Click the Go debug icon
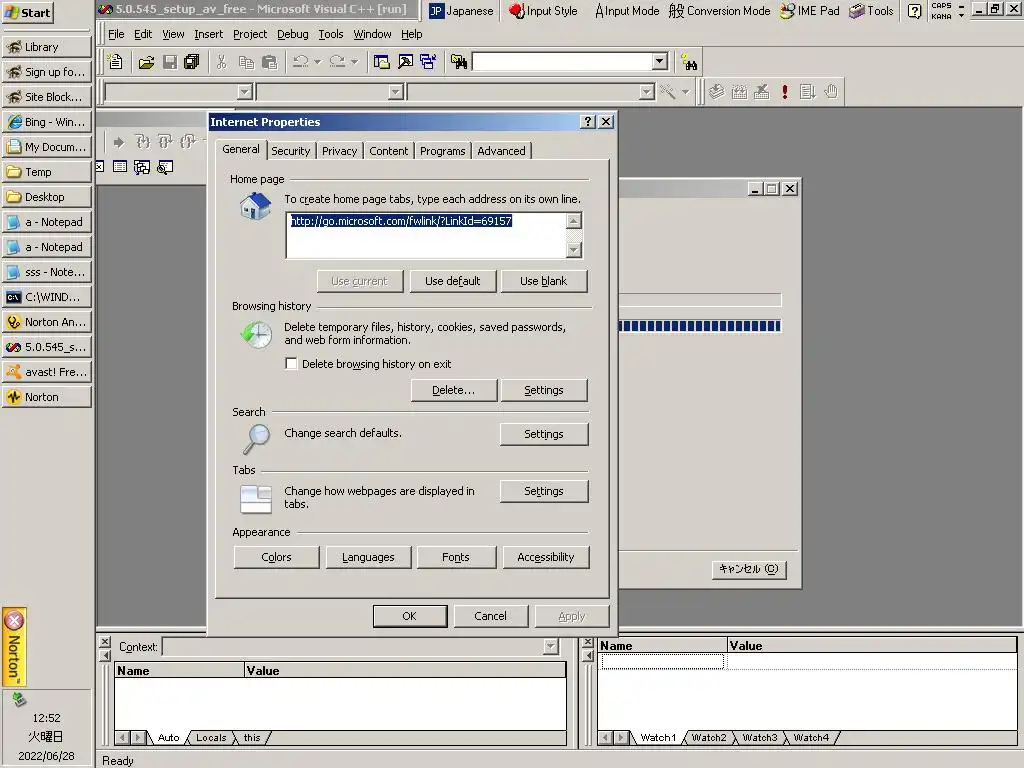This screenshot has width=1024, height=768. click(808, 92)
